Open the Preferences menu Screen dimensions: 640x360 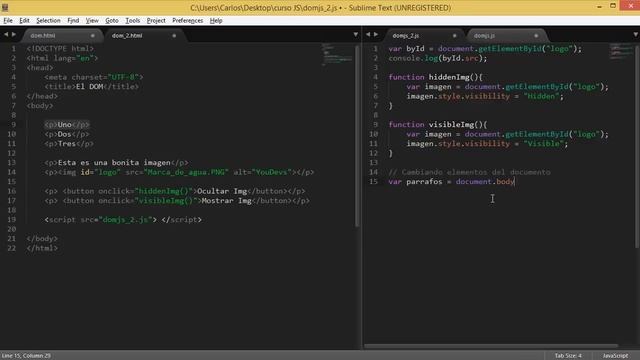pyautogui.click(x=187, y=20)
